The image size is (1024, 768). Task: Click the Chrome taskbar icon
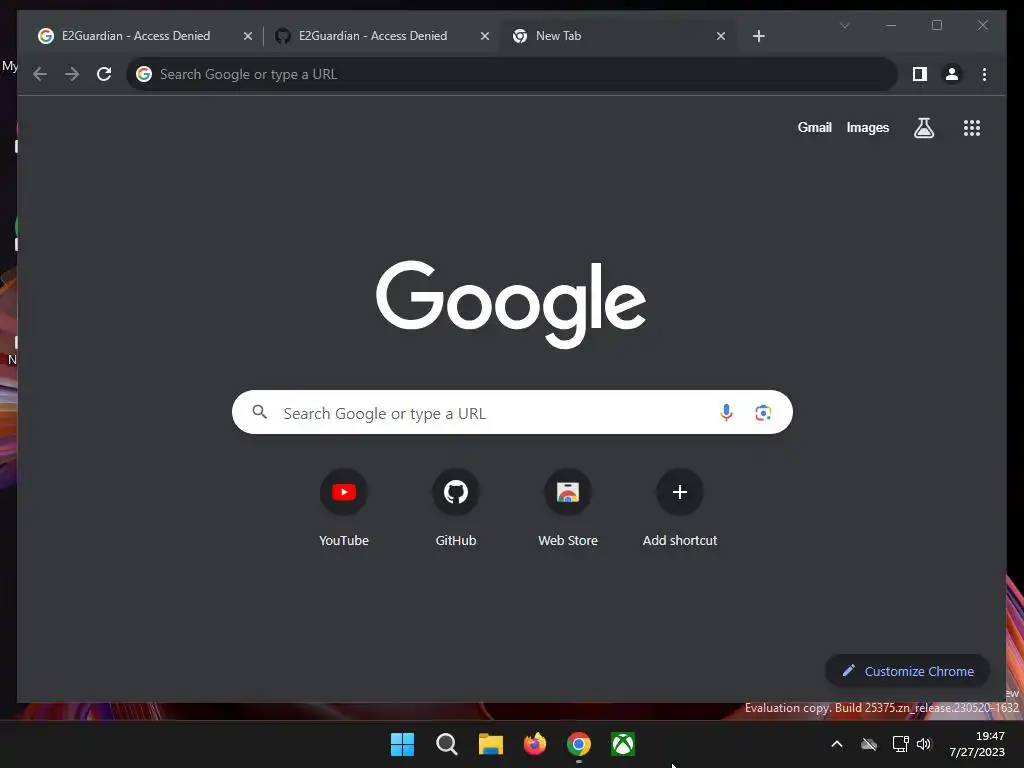(x=579, y=744)
